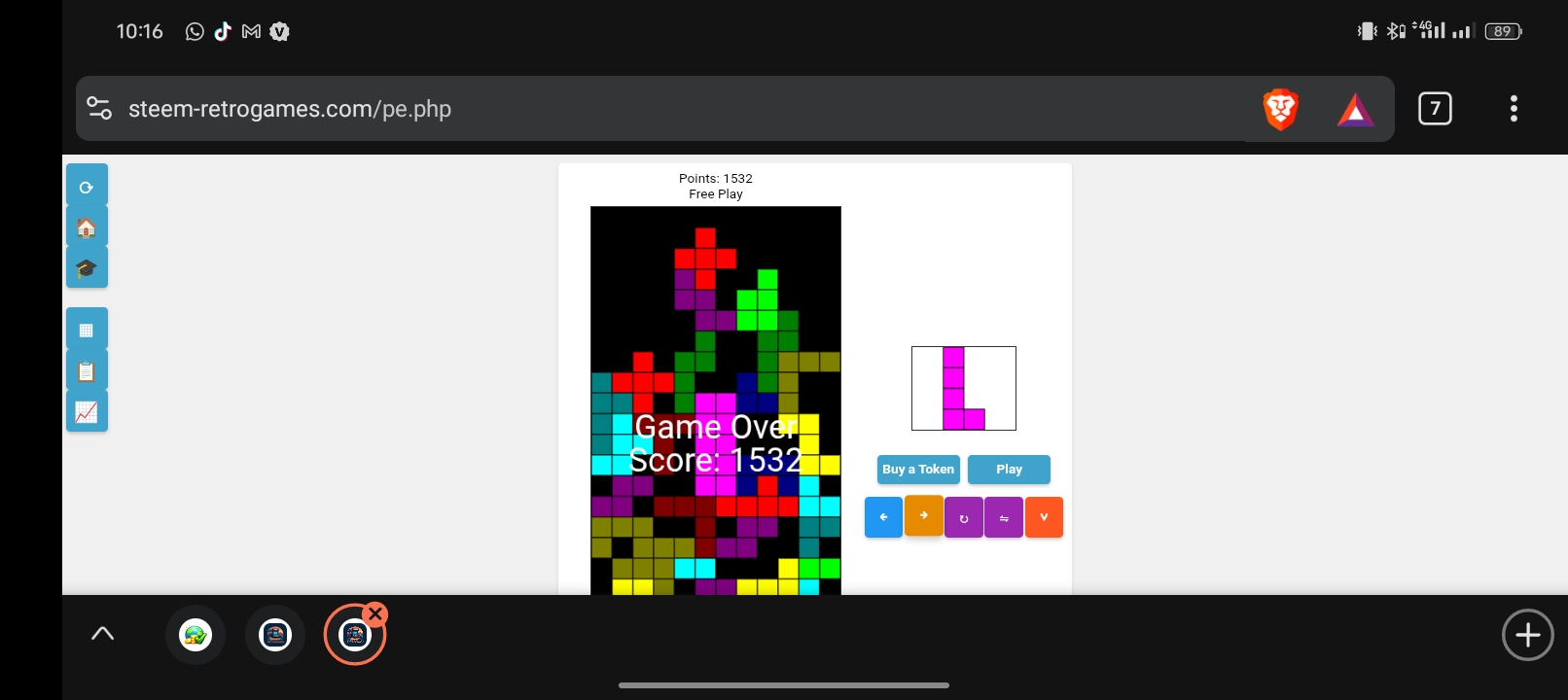Click the Free Play label
The image size is (1568, 700).
tap(716, 193)
